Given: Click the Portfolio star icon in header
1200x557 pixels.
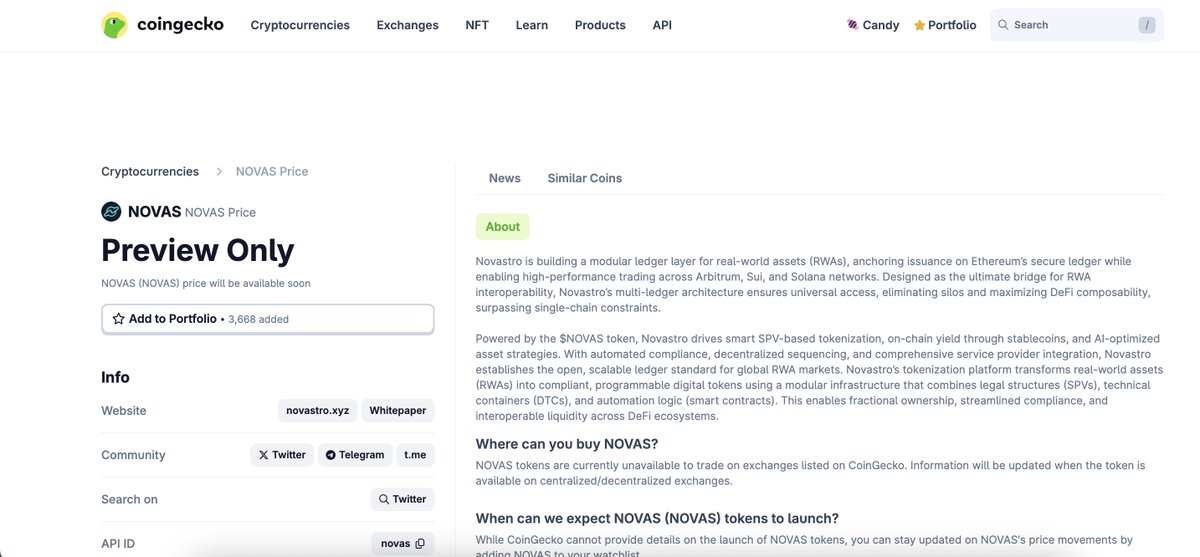Looking at the screenshot, I should pos(919,25).
